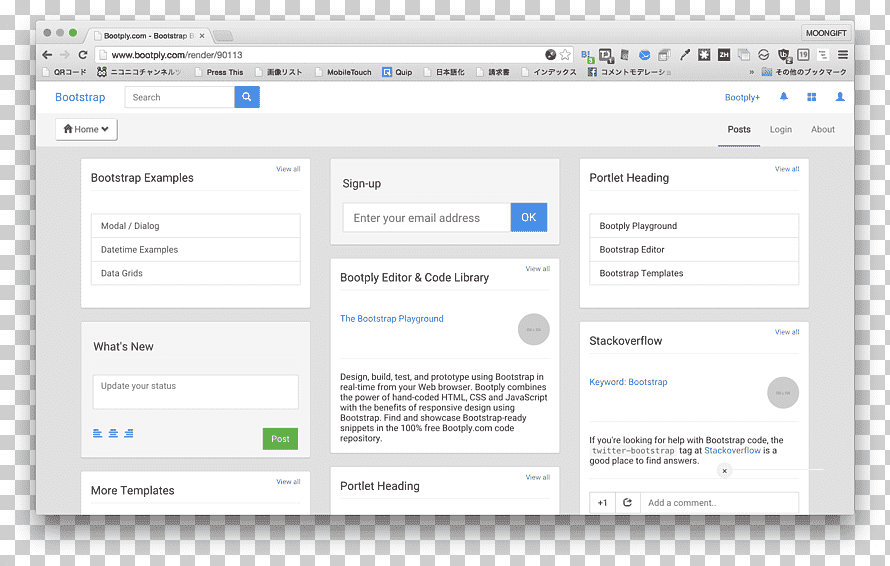The height and width of the screenshot is (566, 890).
Task: Open the Keyword: Bootstrap link
Action: point(628,382)
